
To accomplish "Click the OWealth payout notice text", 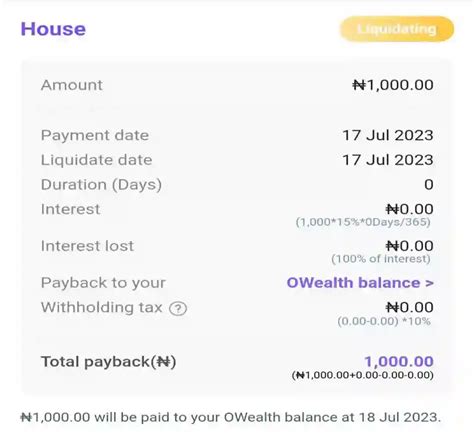I will point(231,418).
